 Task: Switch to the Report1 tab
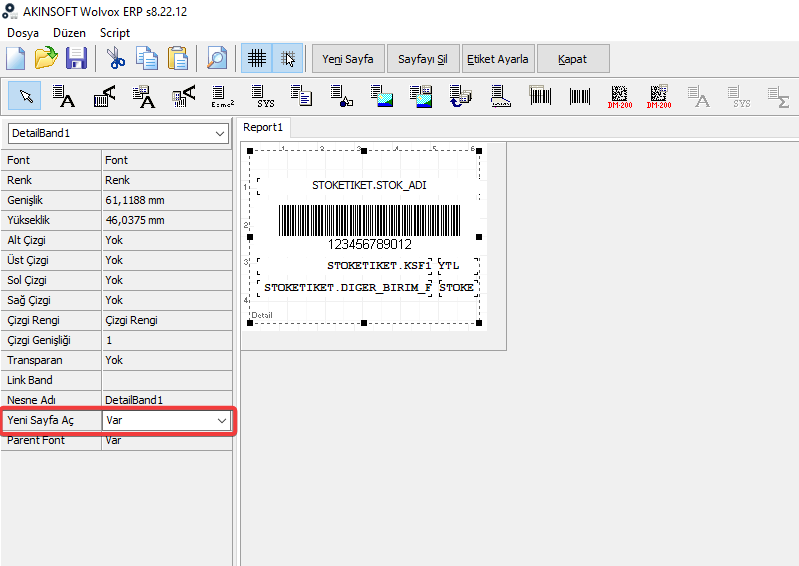(x=263, y=127)
